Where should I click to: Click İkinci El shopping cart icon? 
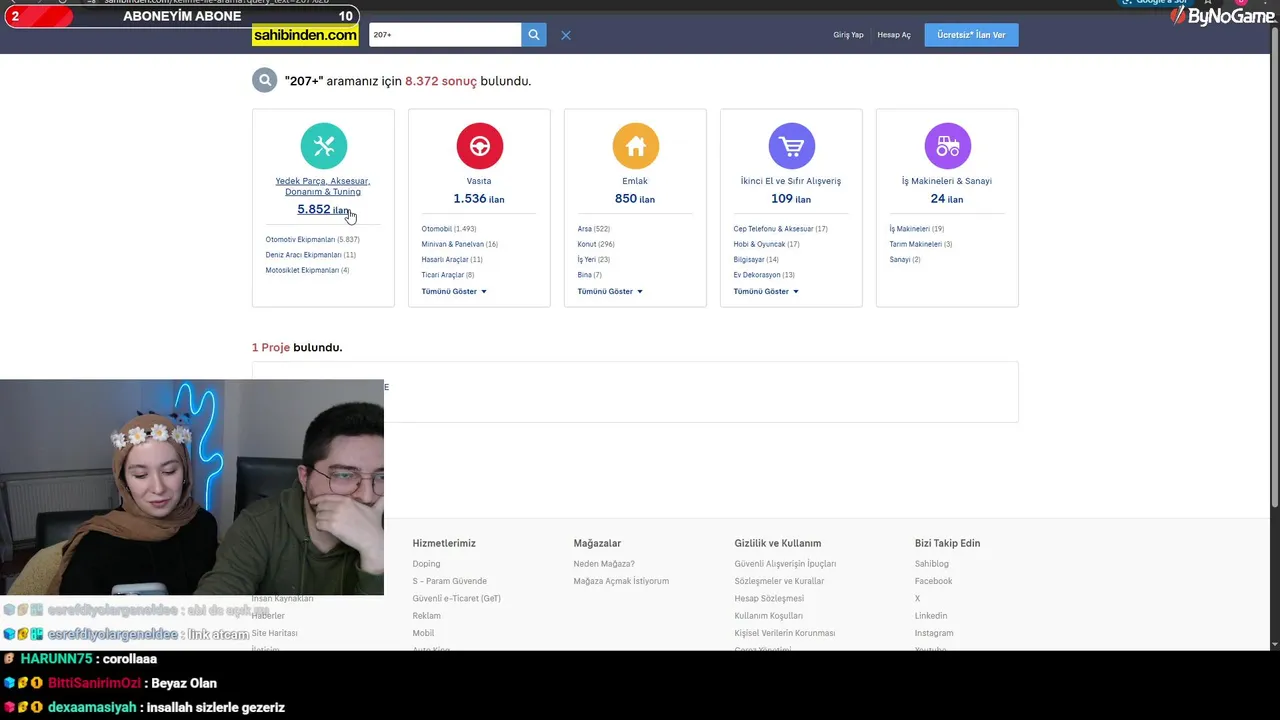(x=792, y=146)
